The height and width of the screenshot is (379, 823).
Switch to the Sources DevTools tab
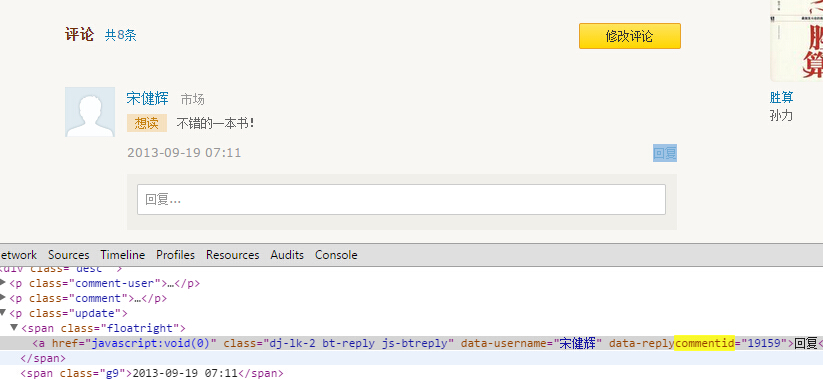[x=69, y=255]
